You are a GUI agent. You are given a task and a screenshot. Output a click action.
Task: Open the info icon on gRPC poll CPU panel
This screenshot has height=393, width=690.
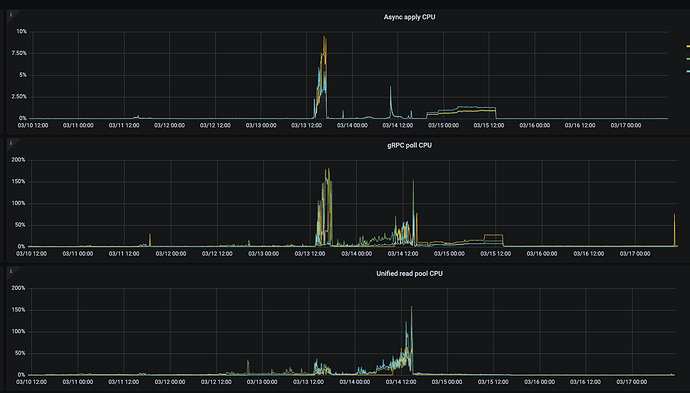[x=11, y=143]
